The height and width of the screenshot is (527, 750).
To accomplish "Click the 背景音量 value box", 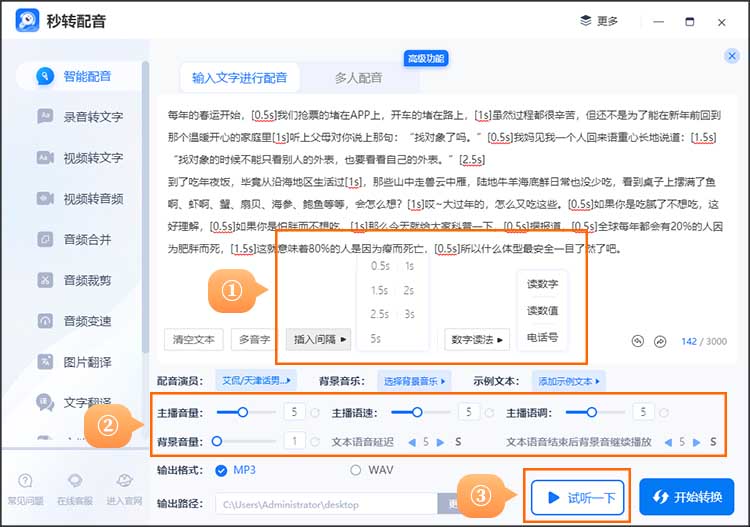I will pos(294,441).
